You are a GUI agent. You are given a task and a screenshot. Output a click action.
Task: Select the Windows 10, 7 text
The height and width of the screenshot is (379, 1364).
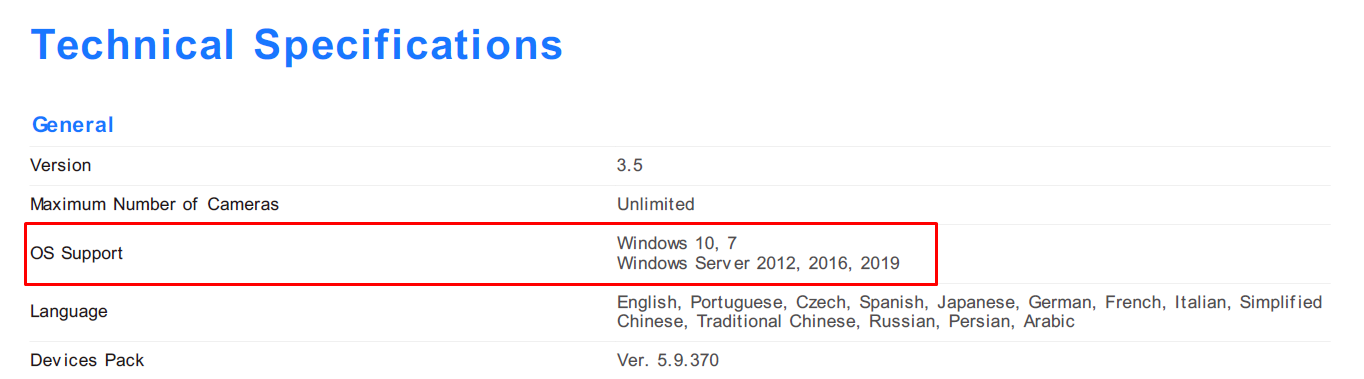[677, 243]
